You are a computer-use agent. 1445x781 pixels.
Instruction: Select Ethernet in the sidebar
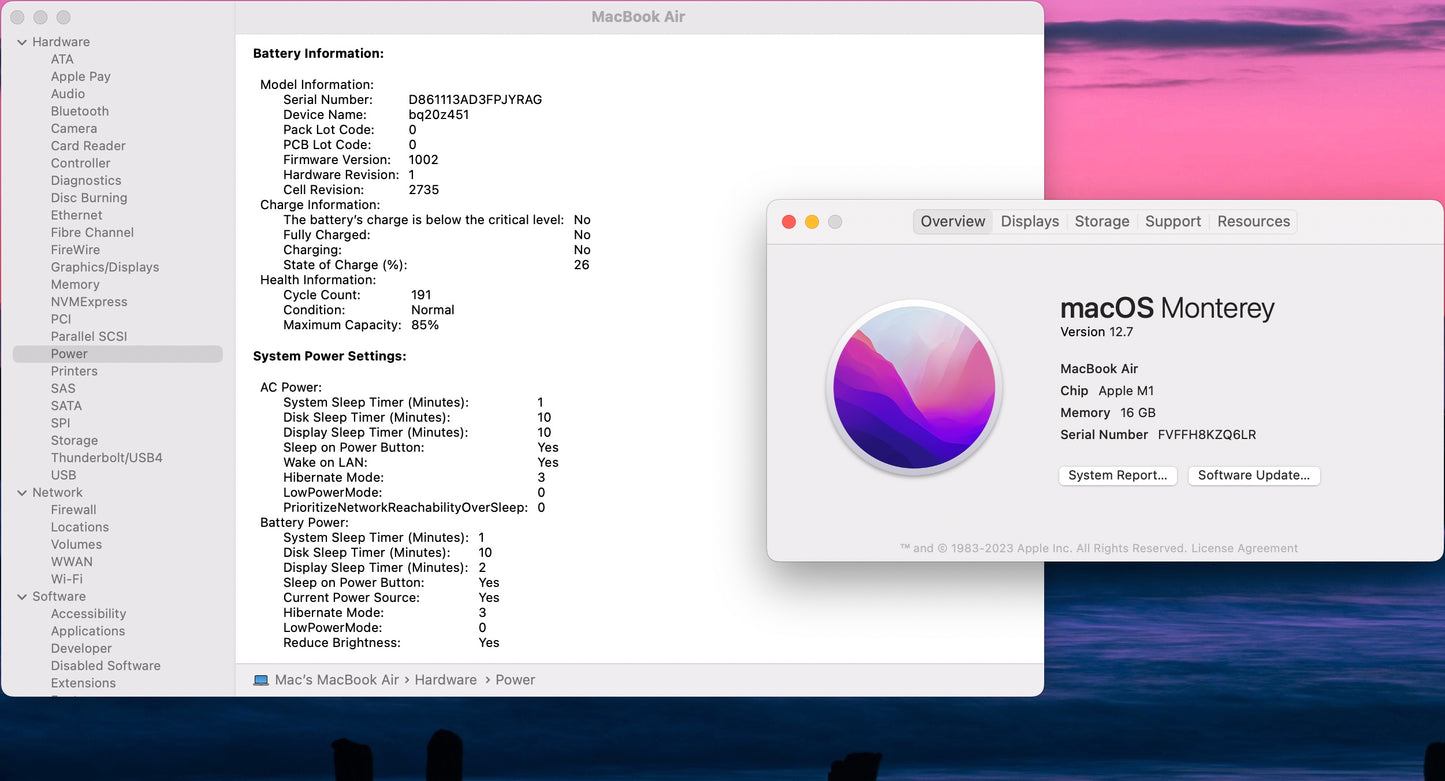(77, 215)
